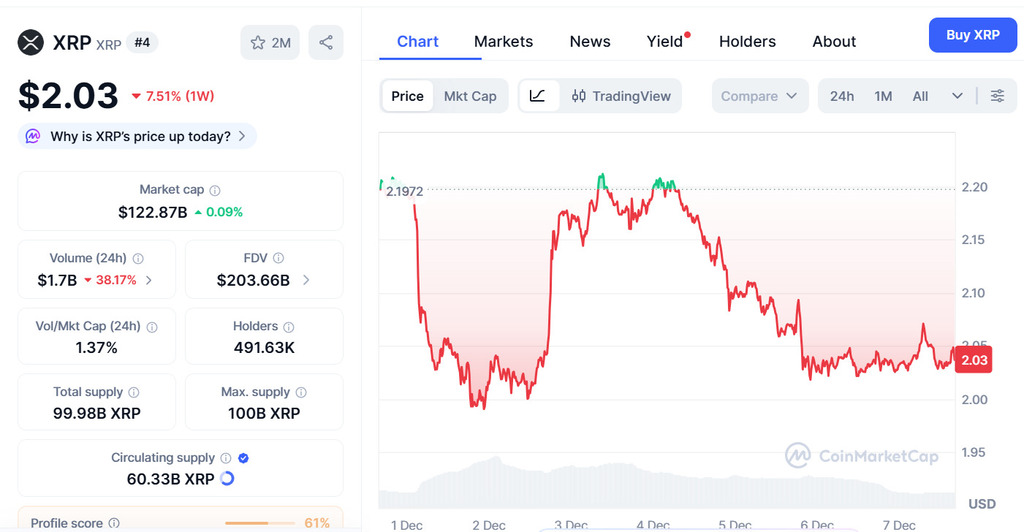Open the Markets tab
This screenshot has height=532, width=1024.
[x=503, y=41]
